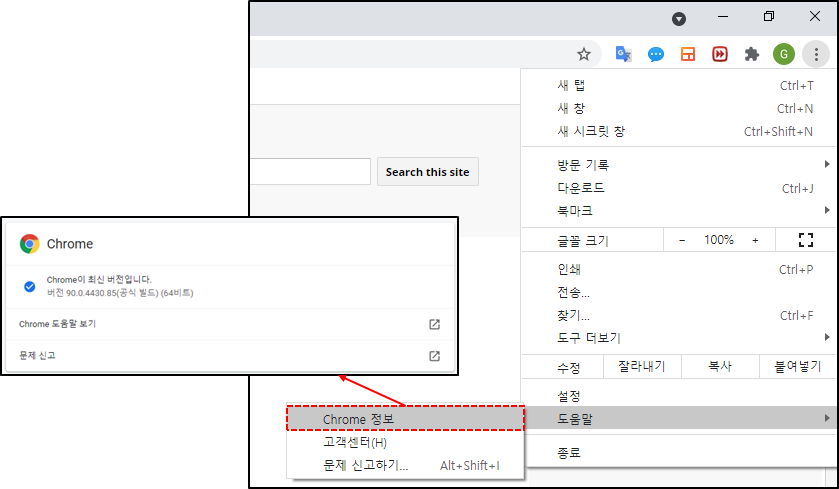
Task: Expand the 도구 더보기 submenu
Action: 678,338
